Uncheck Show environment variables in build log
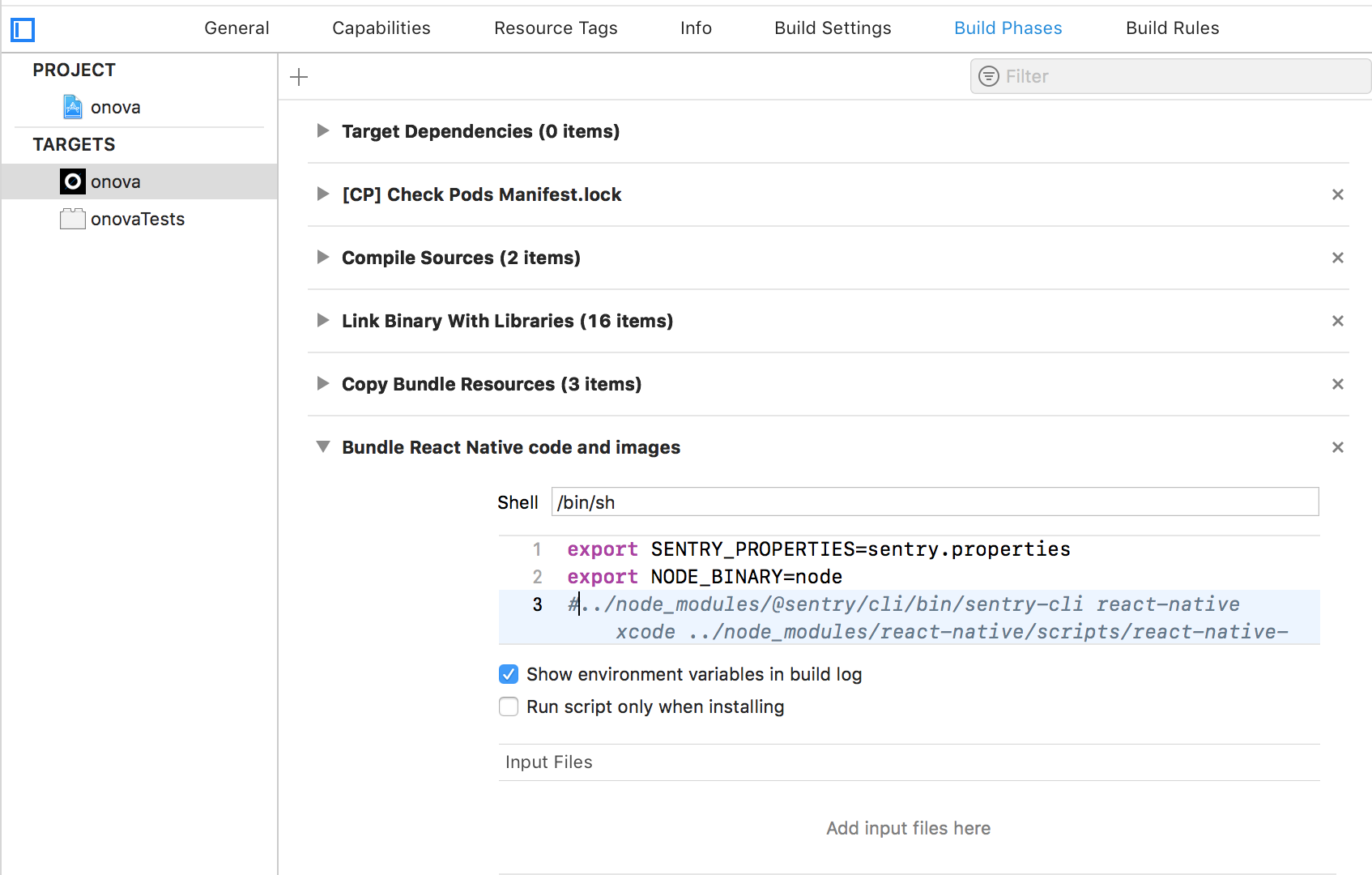The height and width of the screenshot is (875, 1372). point(508,674)
